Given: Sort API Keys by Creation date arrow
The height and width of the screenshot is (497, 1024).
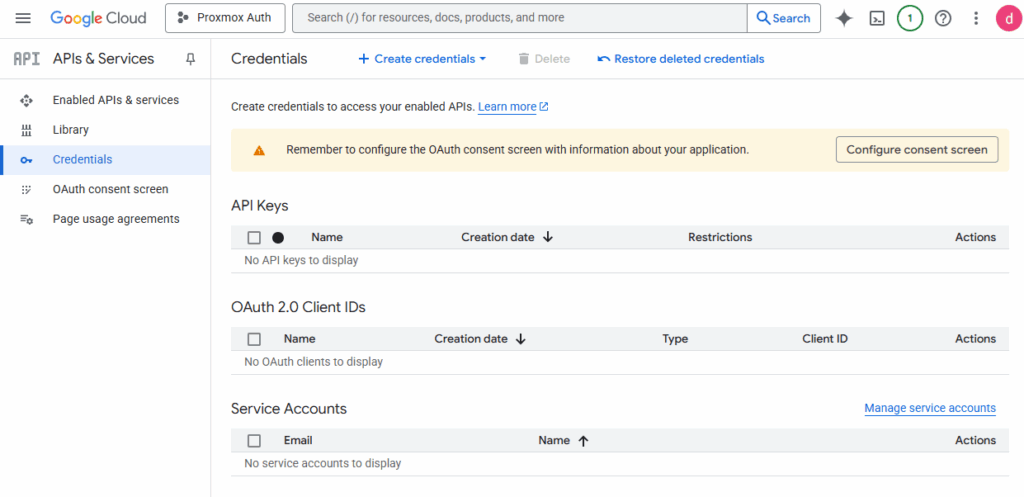Looking at the screenshot, I should [548, 237].
